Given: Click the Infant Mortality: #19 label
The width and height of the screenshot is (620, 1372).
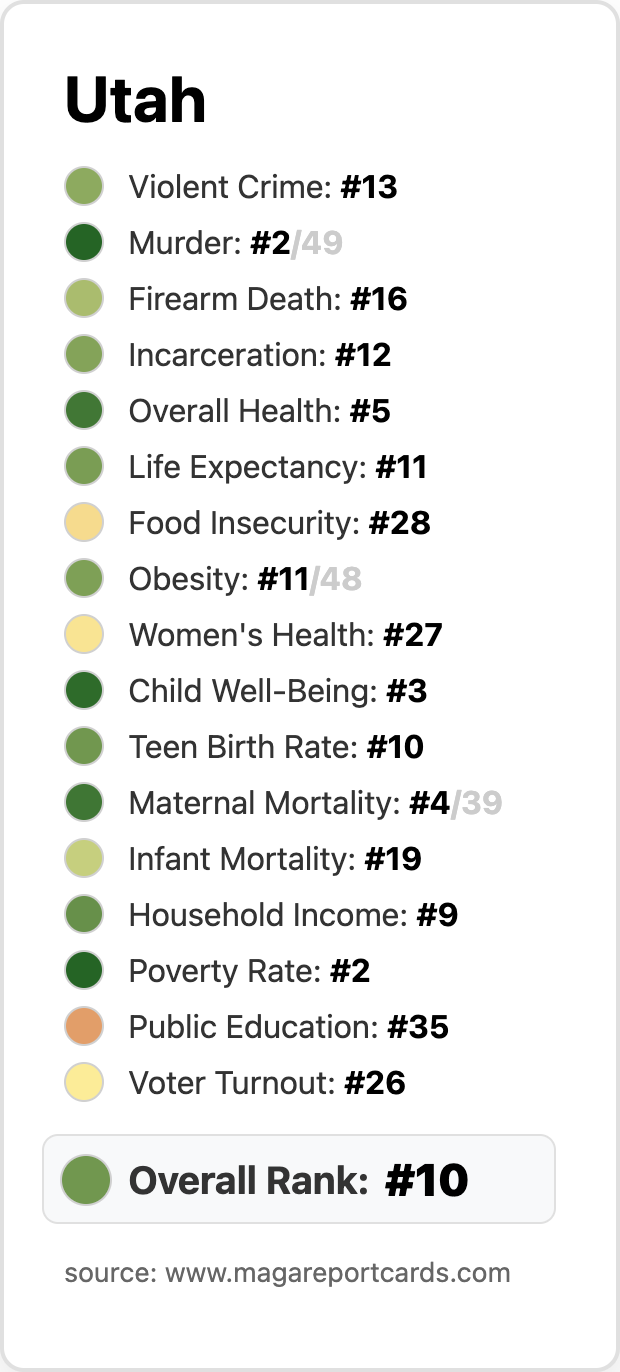Looking at the screenshot, I should (x=275, y=859).
